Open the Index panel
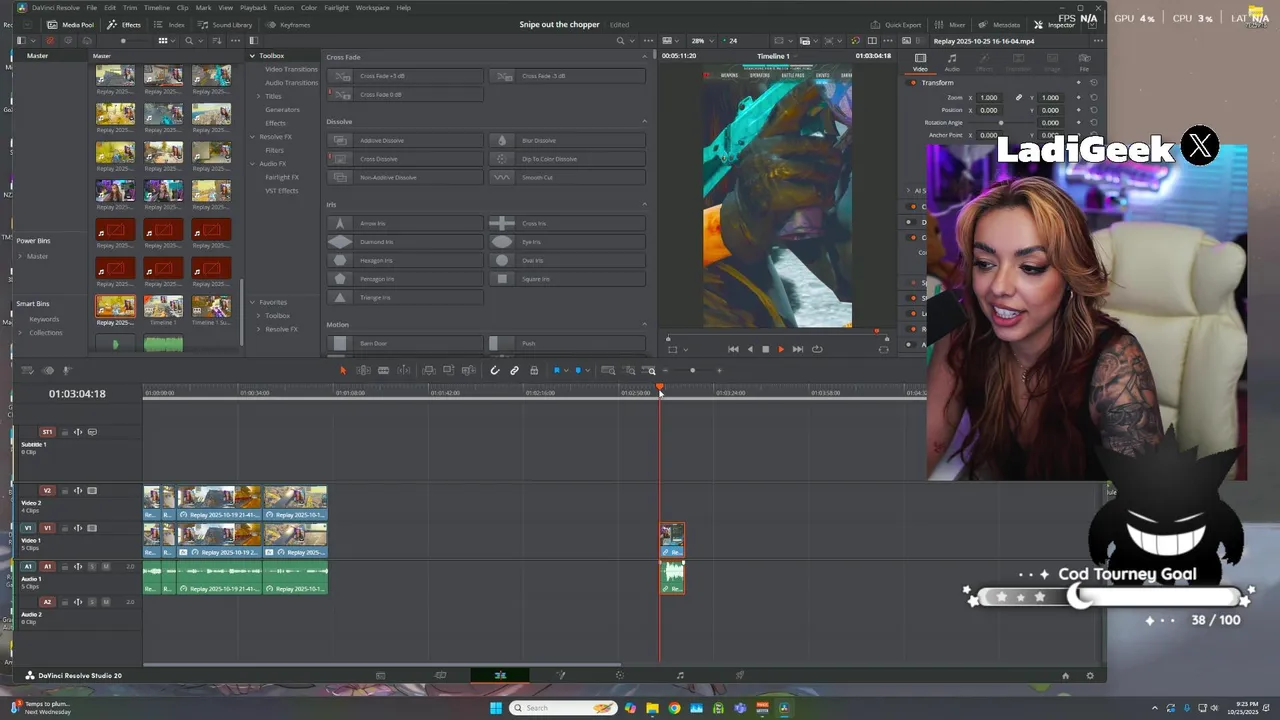The image size is (1280, 720). [170, 25]
